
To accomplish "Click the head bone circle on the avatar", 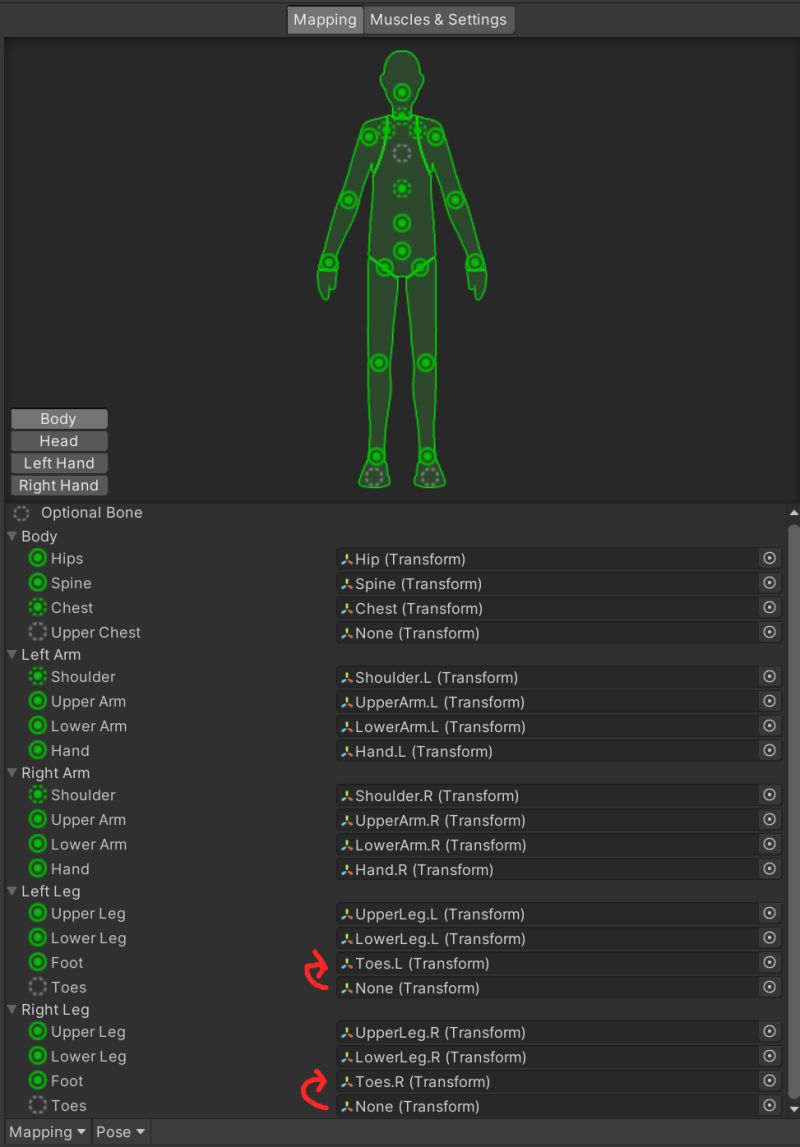I will point(401,90).
